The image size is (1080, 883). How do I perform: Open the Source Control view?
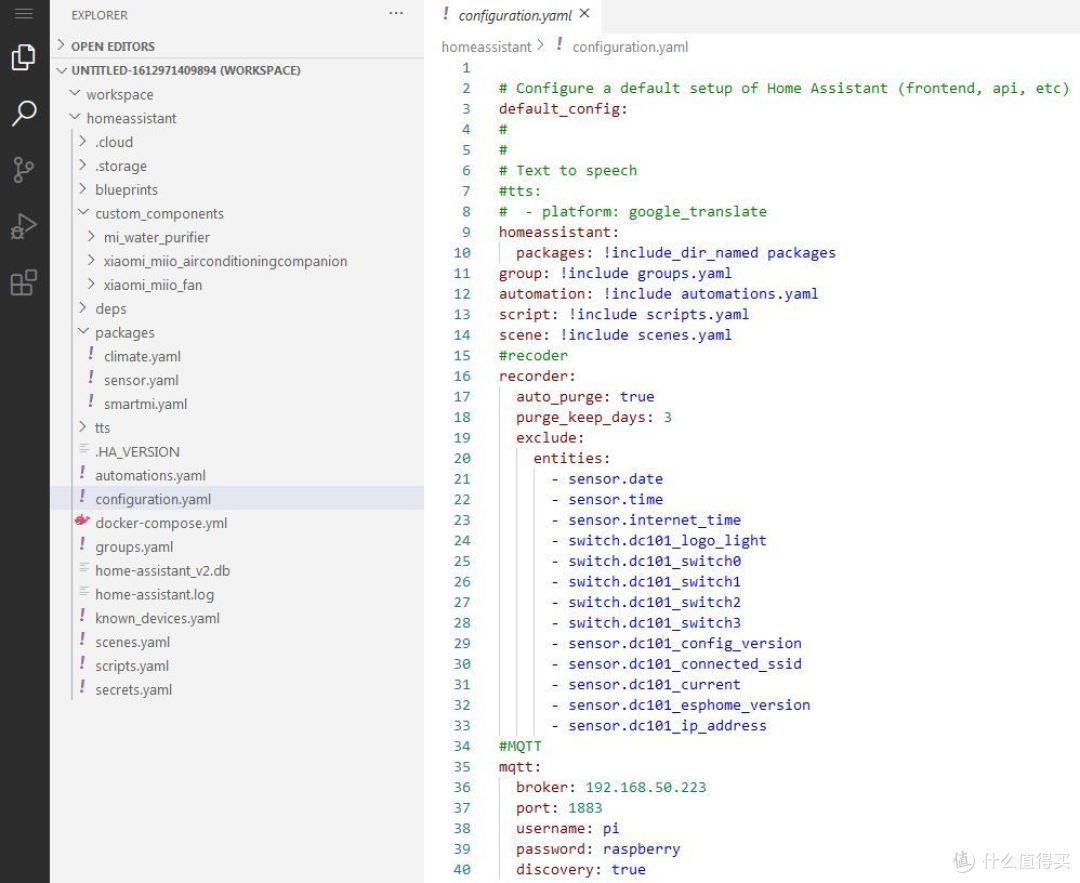coord(24,170)
